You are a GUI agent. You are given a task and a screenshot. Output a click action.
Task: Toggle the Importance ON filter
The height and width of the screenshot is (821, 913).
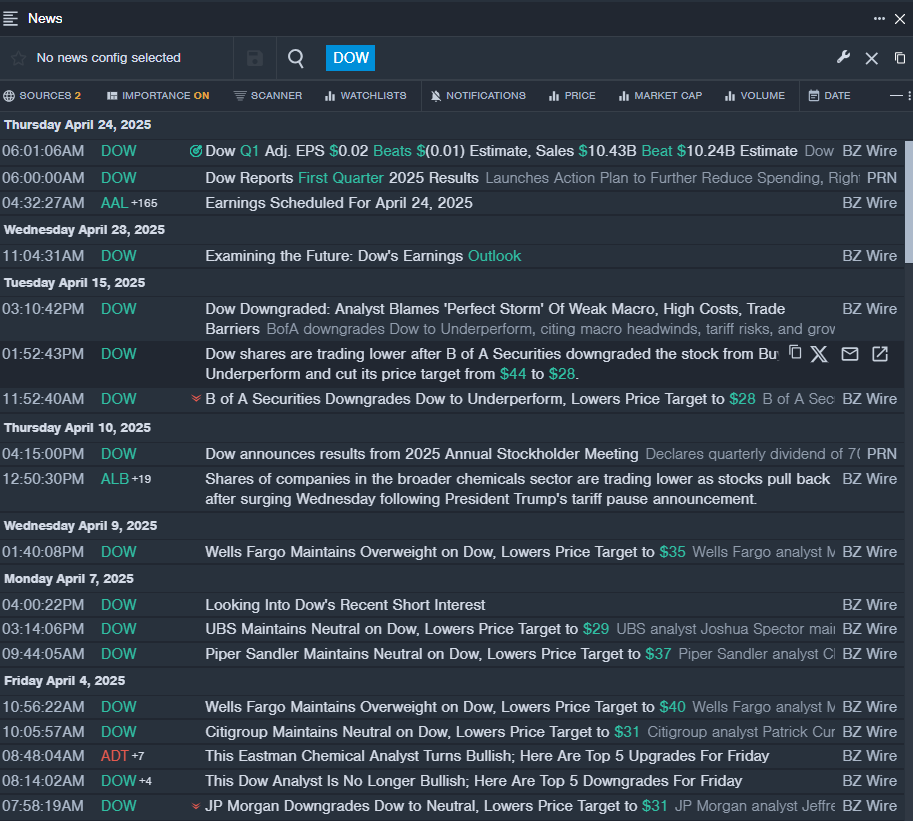click(158, 95)
